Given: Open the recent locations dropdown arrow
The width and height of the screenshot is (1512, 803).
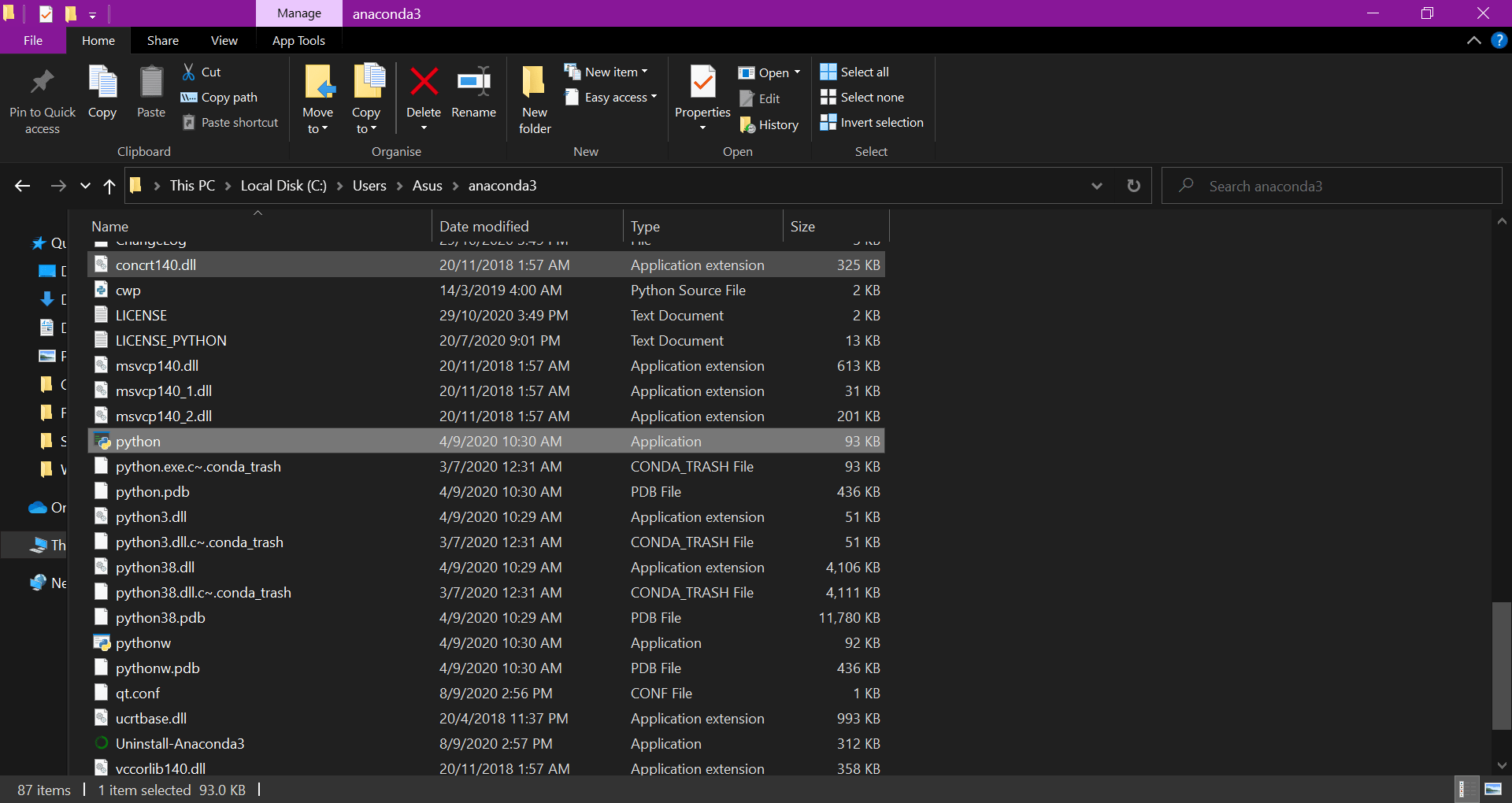Looking at the screenshot, I should click(85, 186).
